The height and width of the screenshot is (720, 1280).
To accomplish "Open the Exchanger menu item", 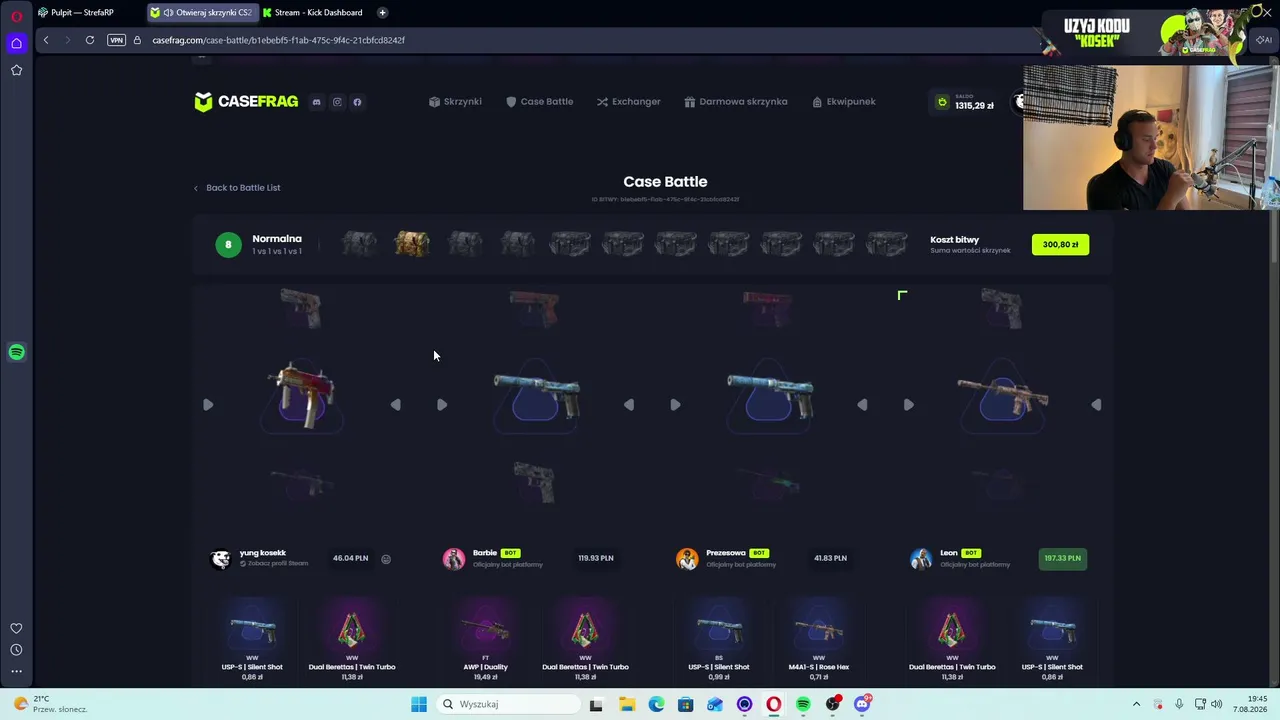I will pyautogui.click(x=628, y=101).
